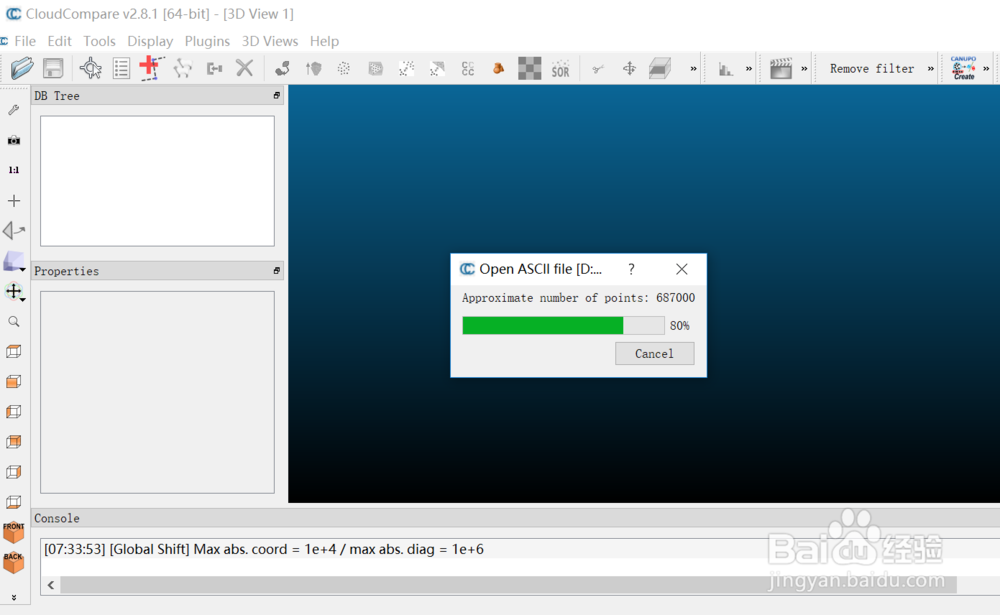
Task: Expand overflow chevron after Remove filter
Action: point(930,69)
